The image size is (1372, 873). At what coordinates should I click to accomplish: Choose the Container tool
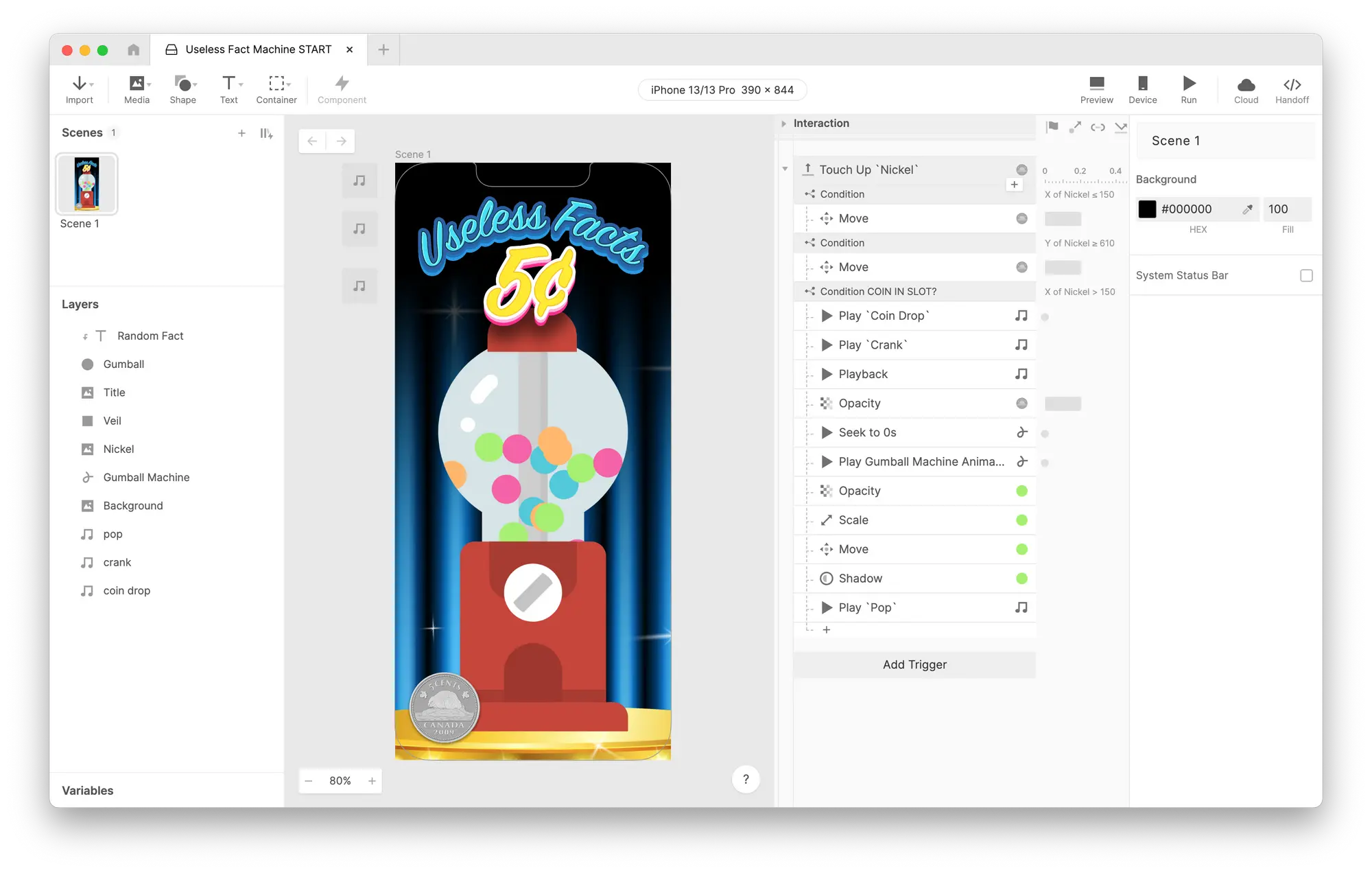pyautogui.click(x=276, y=84)
